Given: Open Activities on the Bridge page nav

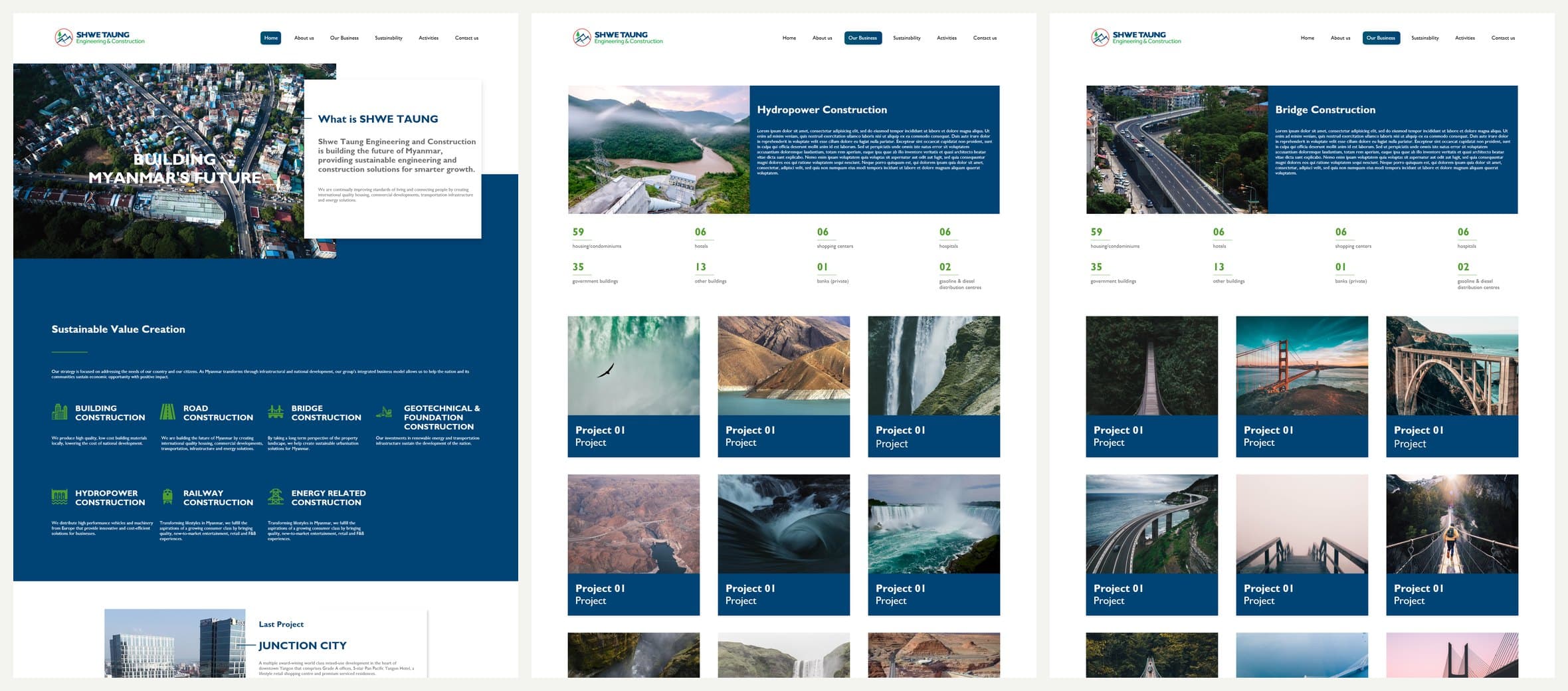Looking at the screenshot, I should pos(1465,38).
